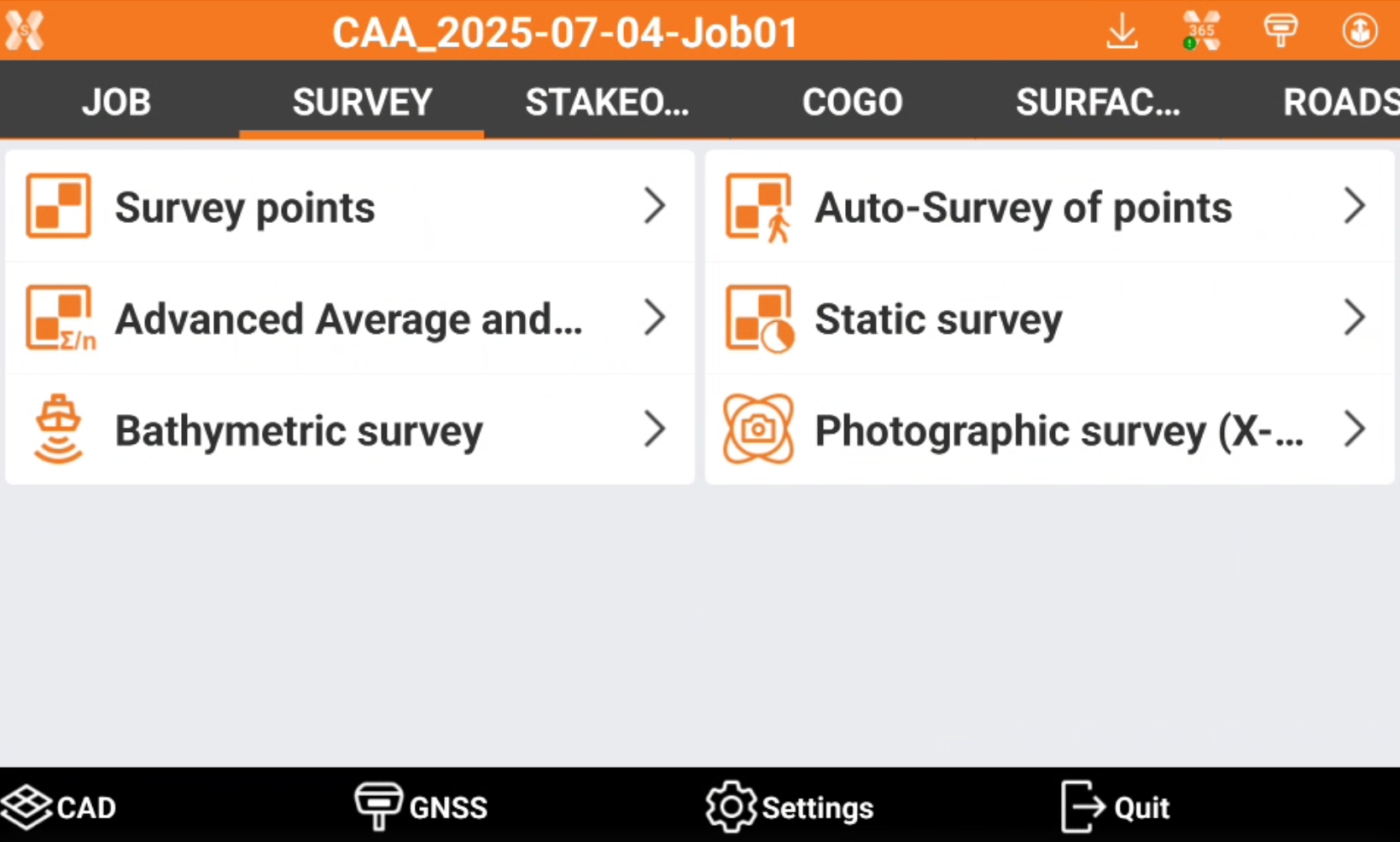The height and width of the screenshot is (842, 1400).
Task: Tap the Photographic survey camera icon
Action: tap(758, 429)
